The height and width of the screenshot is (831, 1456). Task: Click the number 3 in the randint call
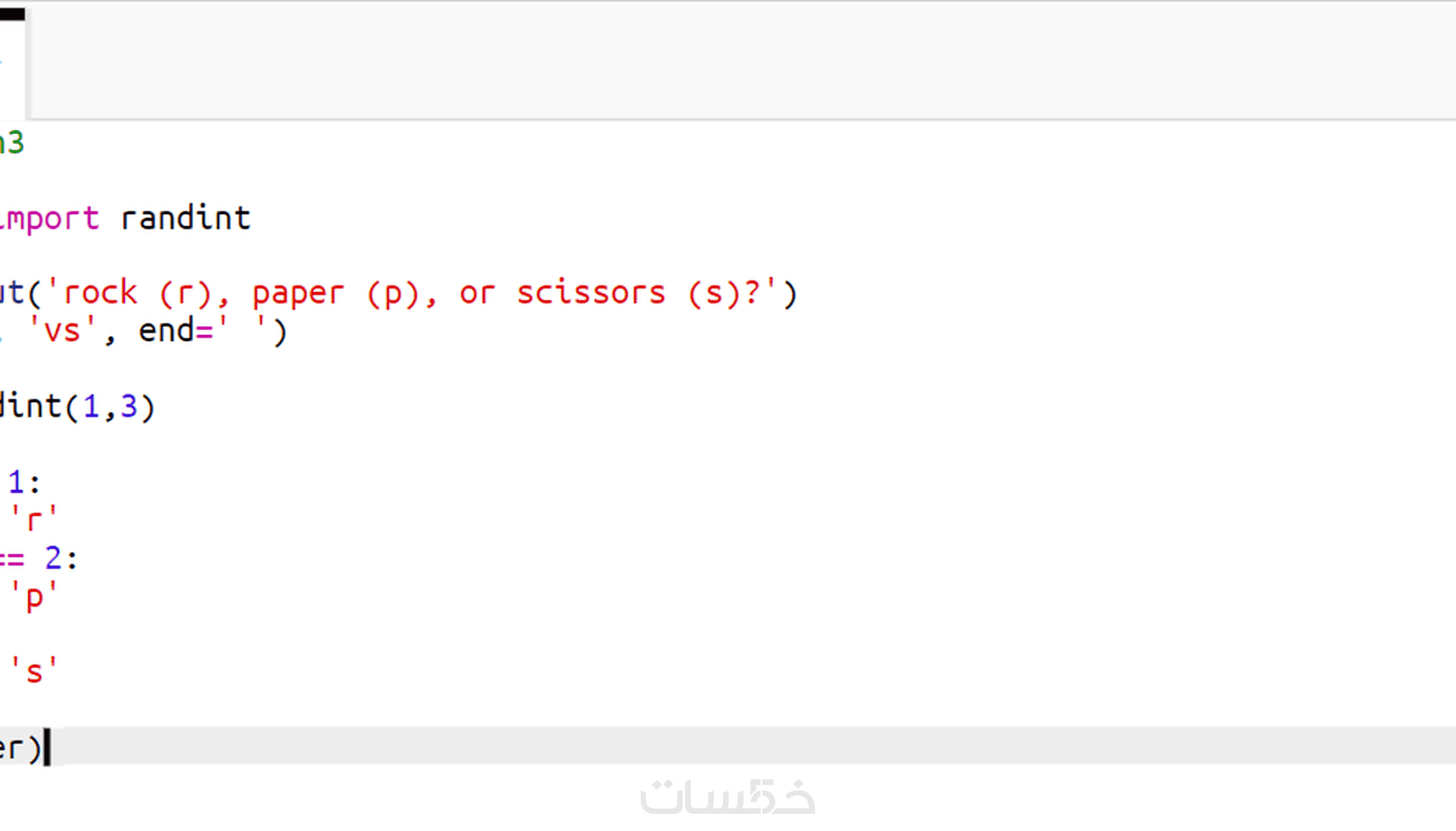point(128,406)
